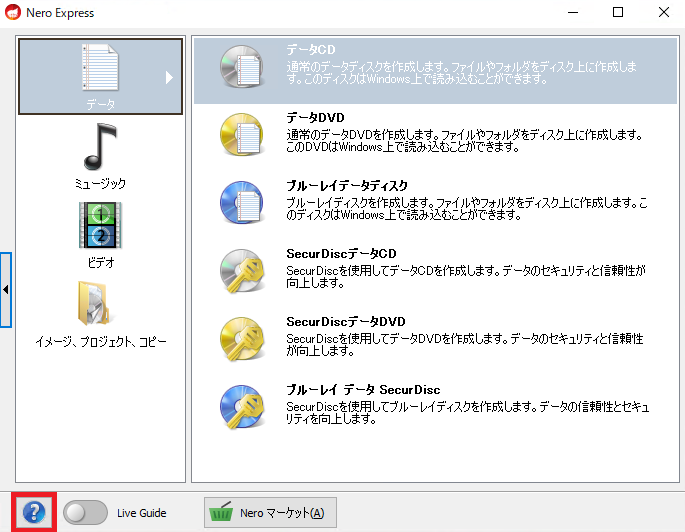Click the データDVD description text
Viewport: 685px width, 532px height.
(x=464, y=141)
